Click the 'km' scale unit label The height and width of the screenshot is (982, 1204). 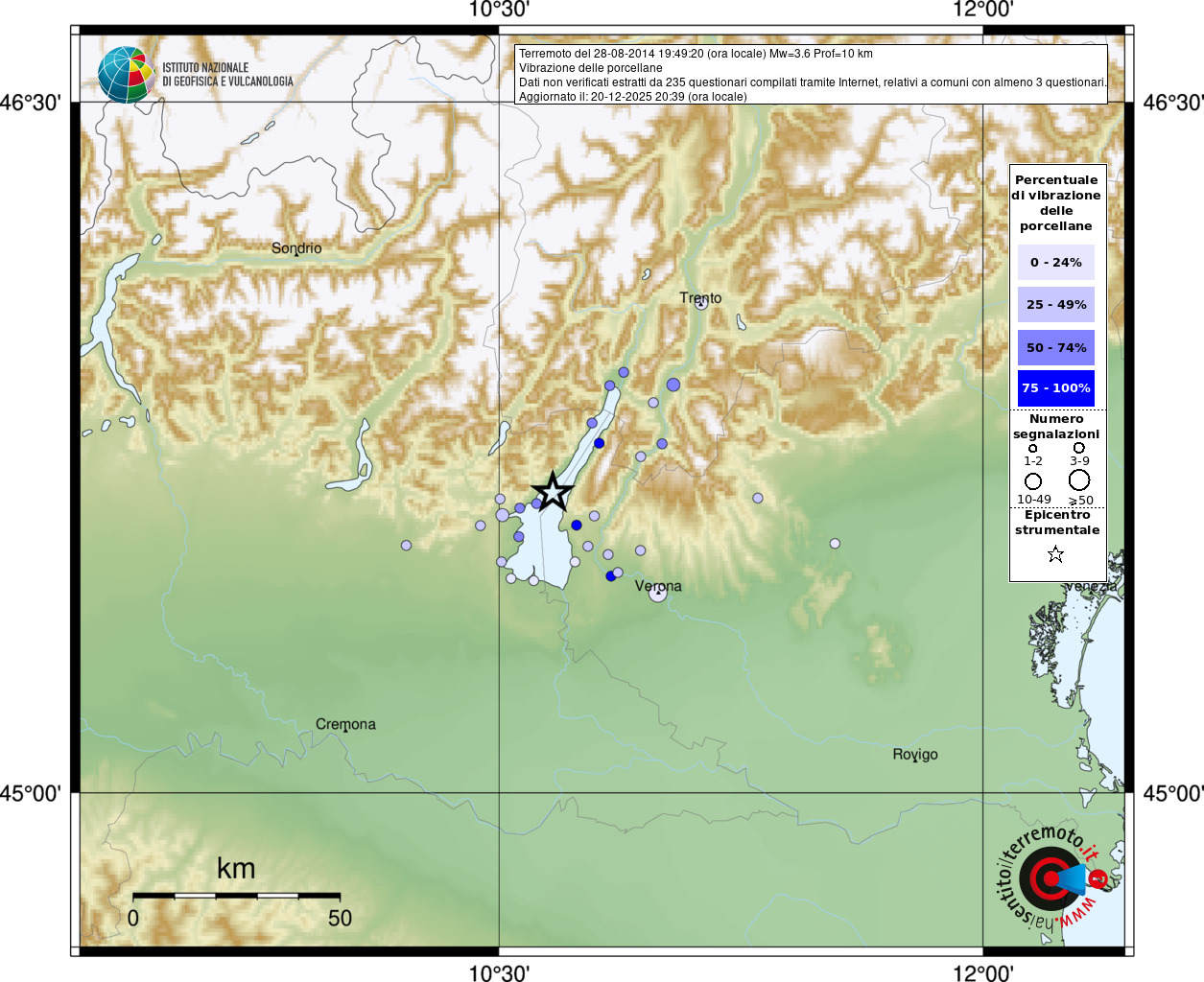click(x=236, y=869)
